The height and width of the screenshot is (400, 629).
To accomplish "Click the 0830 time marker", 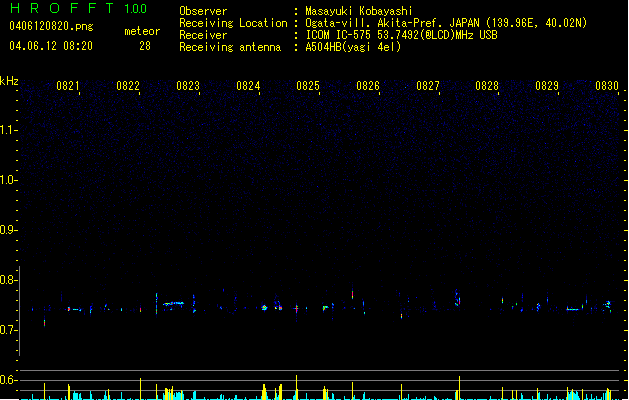I will point(607,86).
